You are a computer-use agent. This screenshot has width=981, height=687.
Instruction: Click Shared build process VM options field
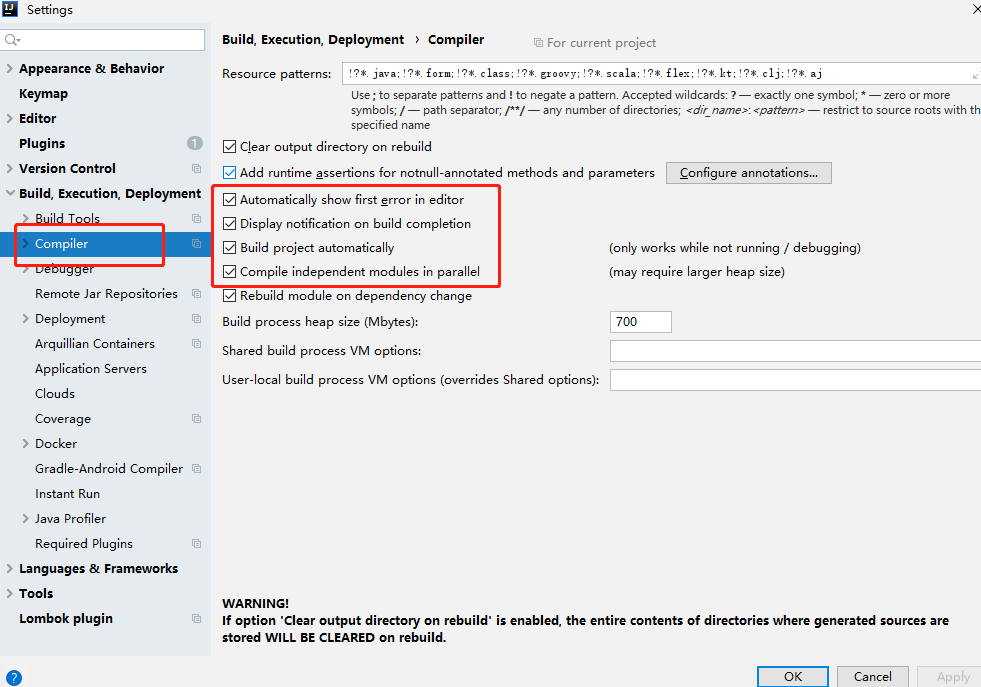[x=795, y=351]
